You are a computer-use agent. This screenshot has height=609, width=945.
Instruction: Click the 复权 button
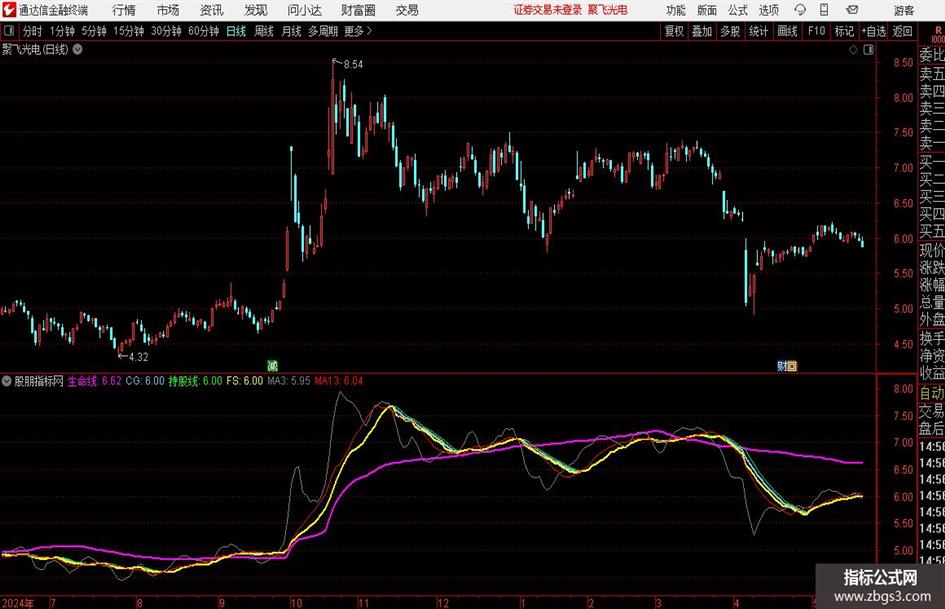click(x=674, y=31)
